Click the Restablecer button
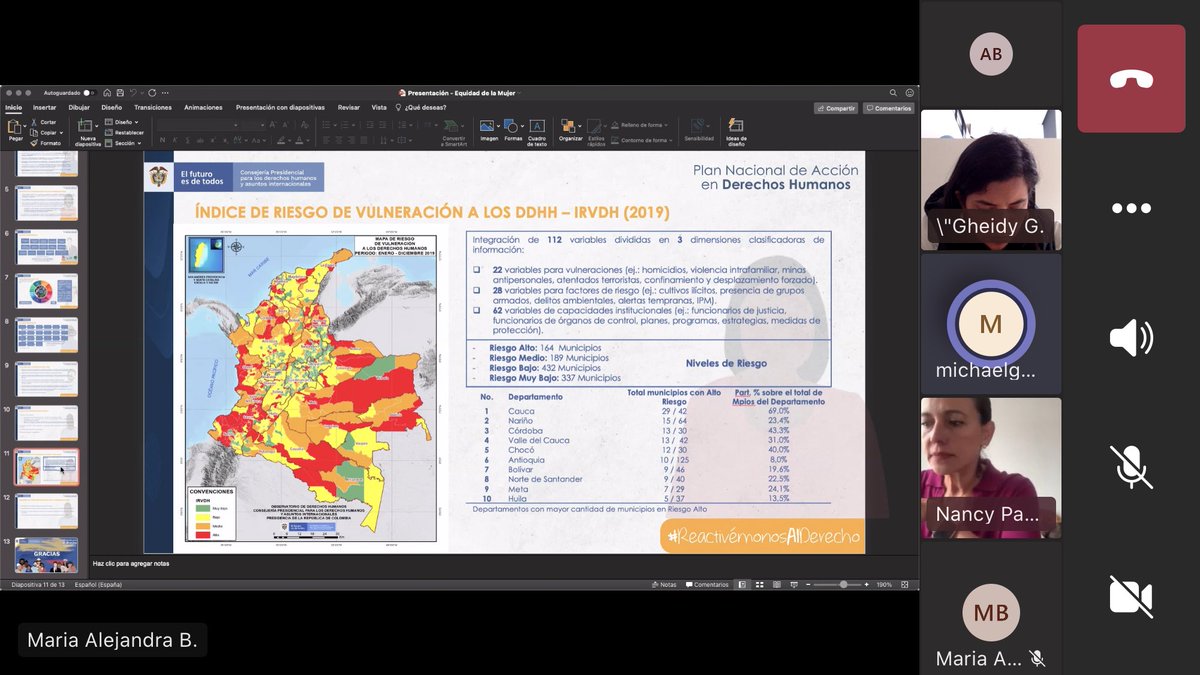Image resolution: width=1200 pixels, height=675 pixels. tap(125, 132)
